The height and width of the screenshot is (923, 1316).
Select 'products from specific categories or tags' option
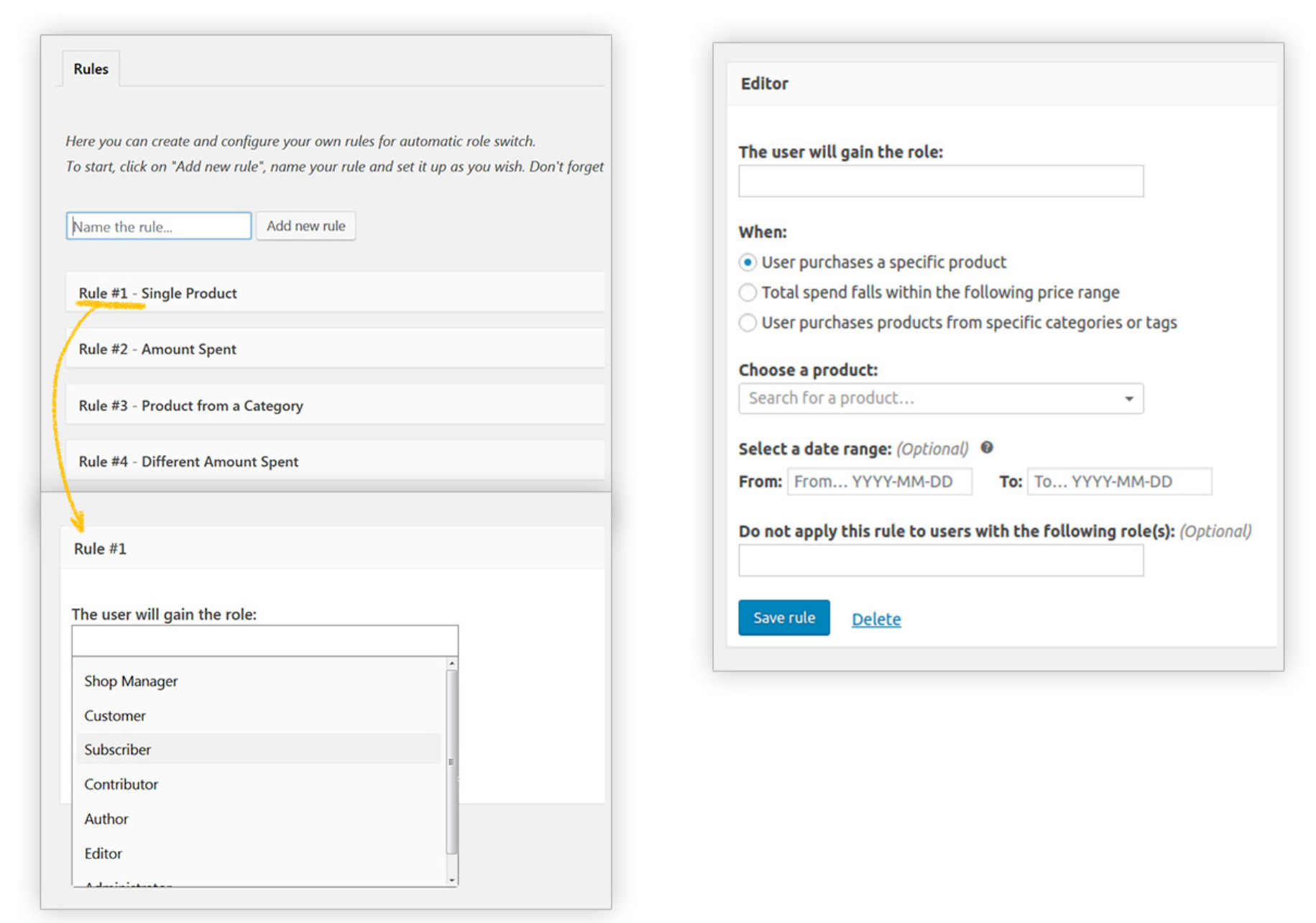(747, 323)
